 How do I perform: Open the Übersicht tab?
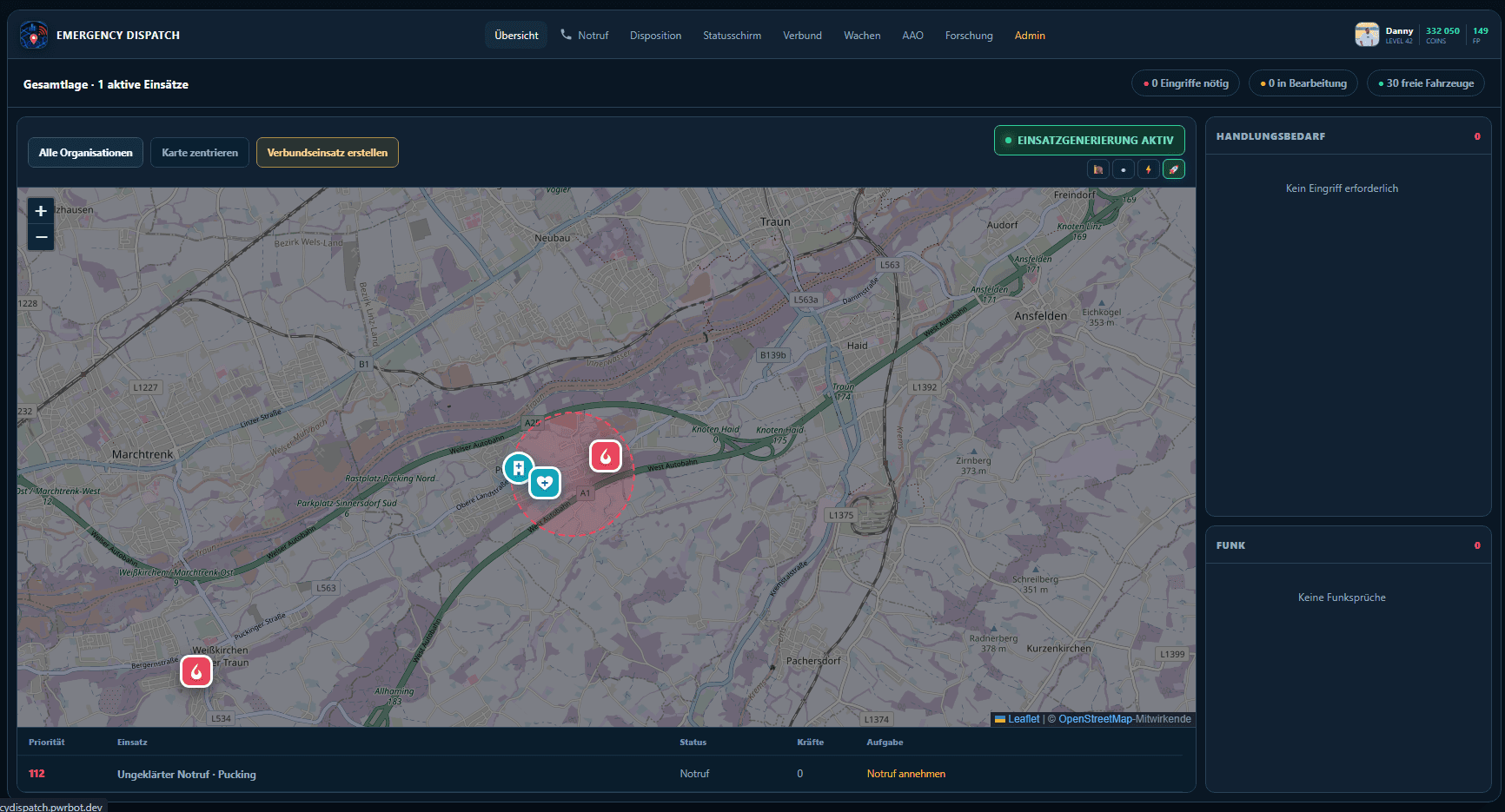[516, 36]
